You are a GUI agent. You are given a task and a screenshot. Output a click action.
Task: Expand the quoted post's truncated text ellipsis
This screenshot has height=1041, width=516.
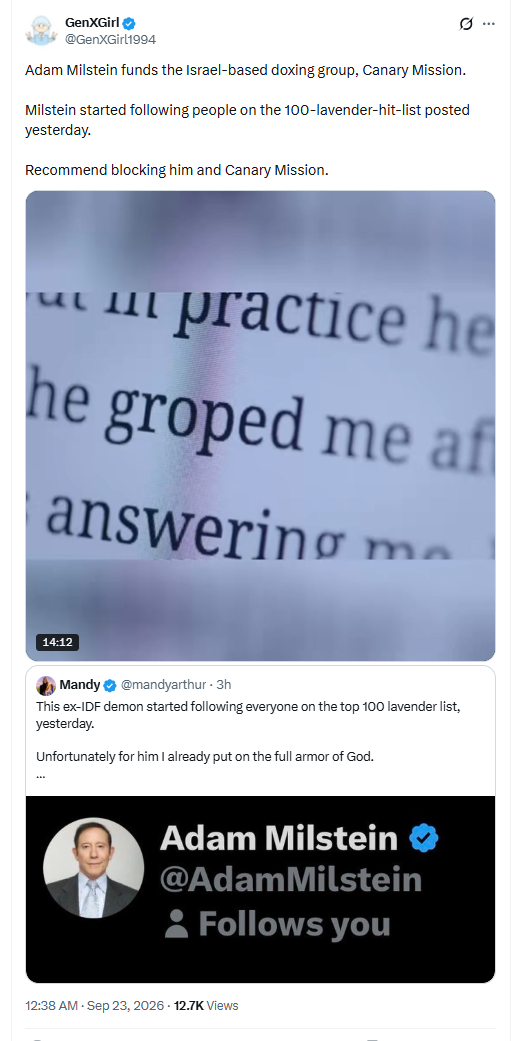coord(41,774)
